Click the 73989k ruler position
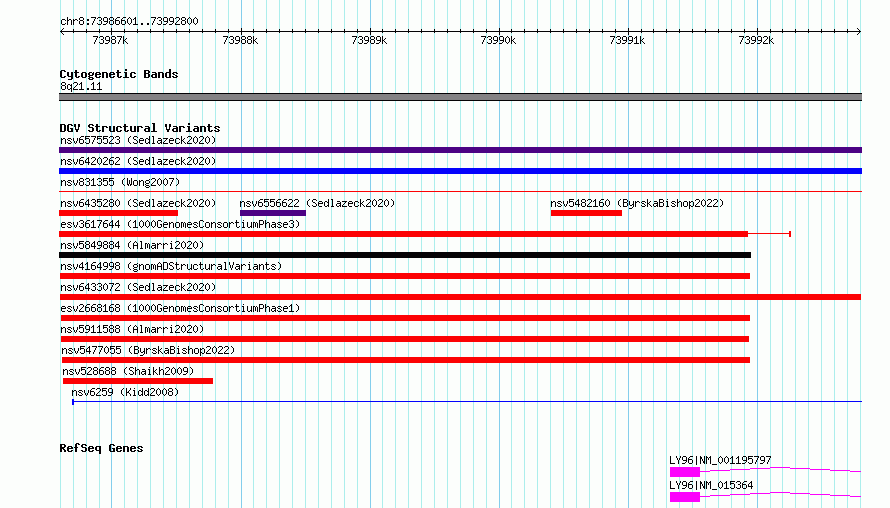 (369, 40)
